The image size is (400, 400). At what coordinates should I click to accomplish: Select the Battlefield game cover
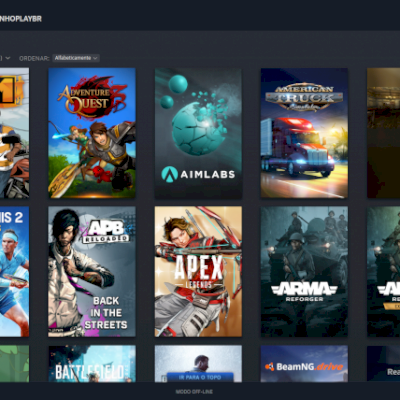click(92, 363)
